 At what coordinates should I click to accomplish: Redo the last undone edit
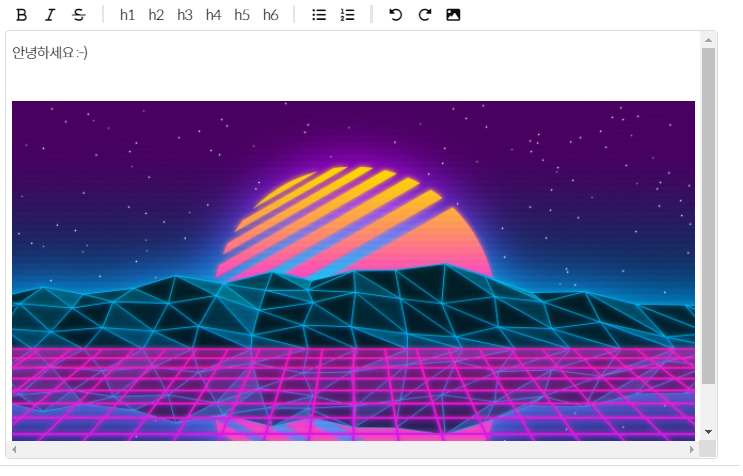click(424, 15)
